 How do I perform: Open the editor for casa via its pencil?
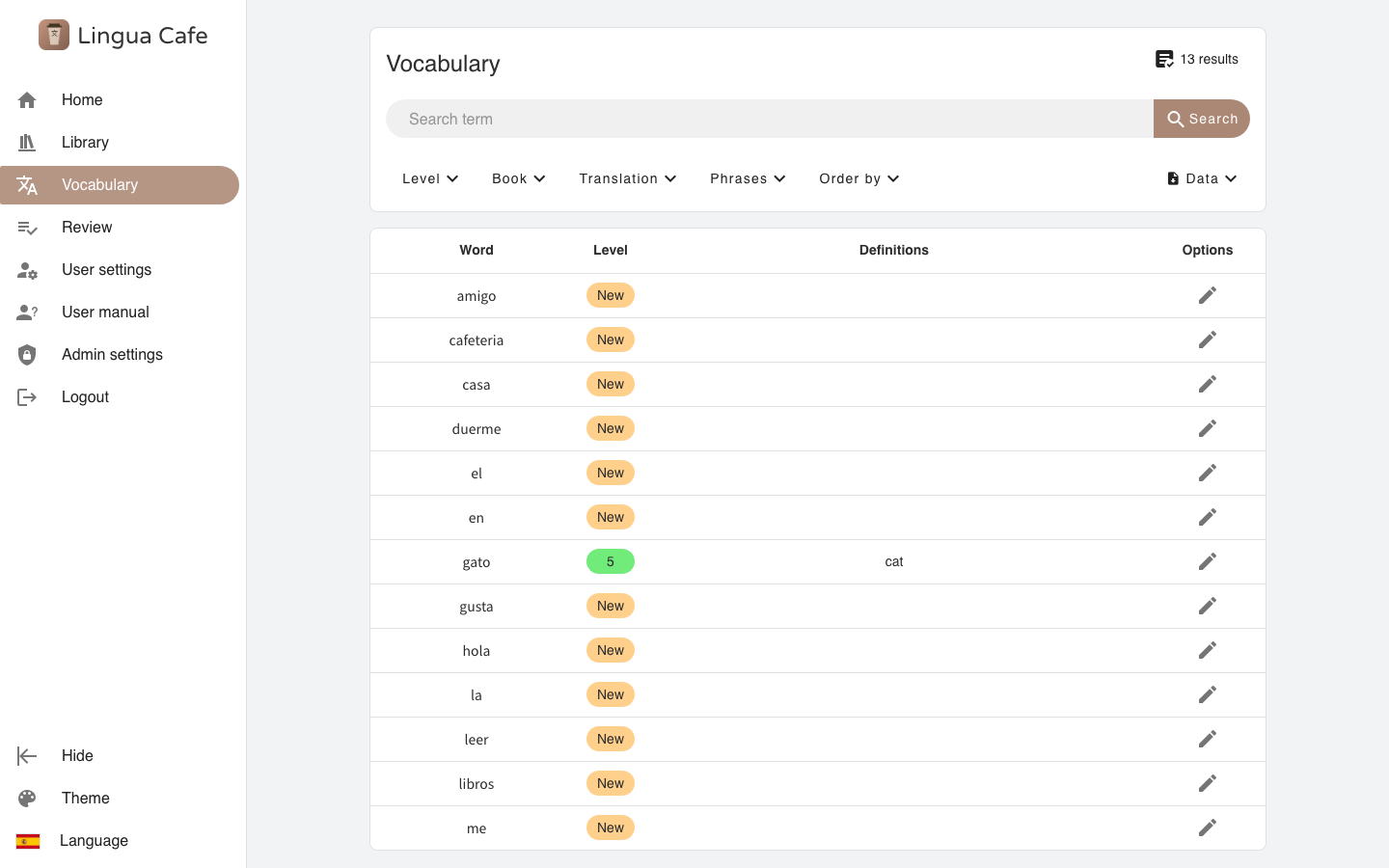(x=1208, y=384)
